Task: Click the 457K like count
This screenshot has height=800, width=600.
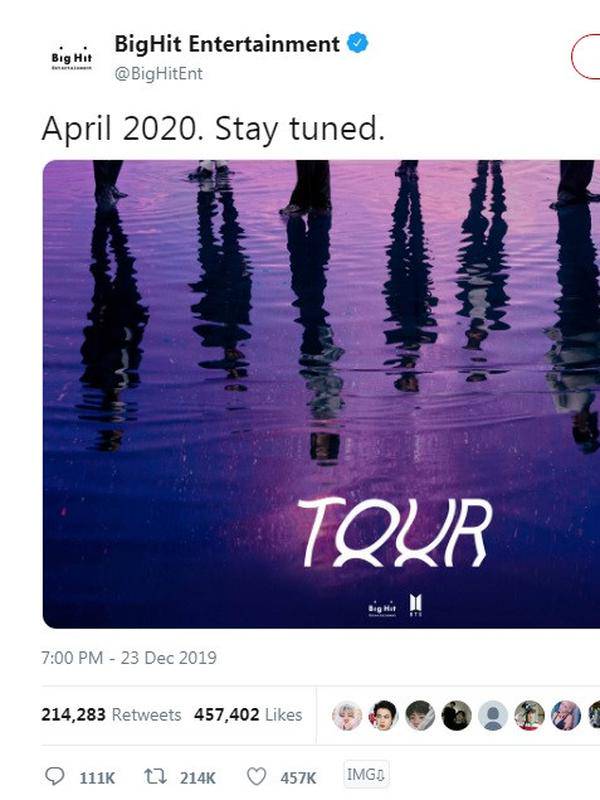Action: tap(298, 777)
